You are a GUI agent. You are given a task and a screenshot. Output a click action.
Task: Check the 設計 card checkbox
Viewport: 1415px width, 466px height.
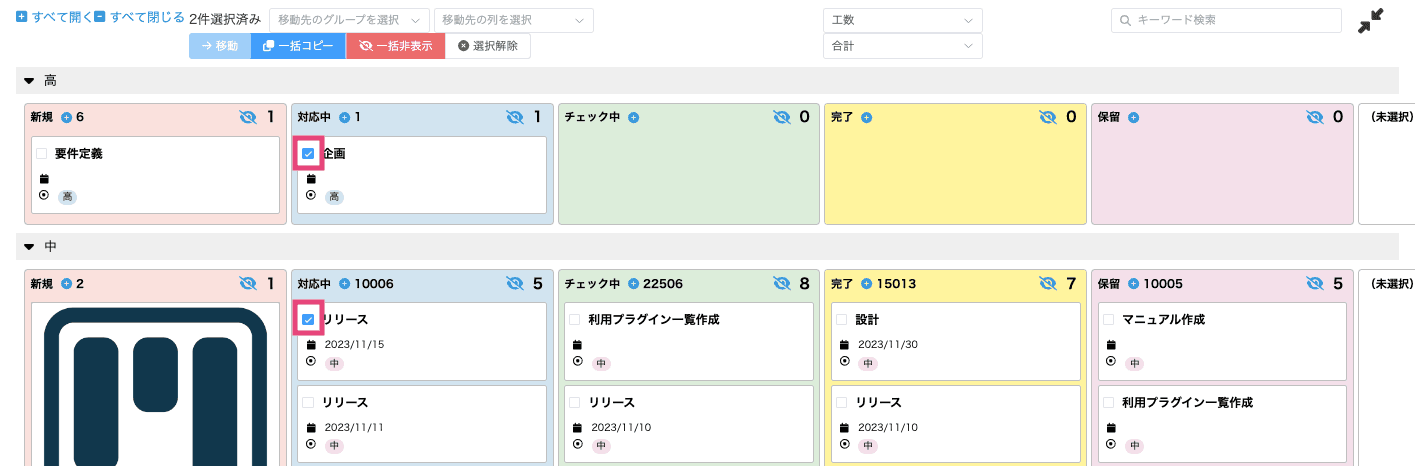click(842, 320)
